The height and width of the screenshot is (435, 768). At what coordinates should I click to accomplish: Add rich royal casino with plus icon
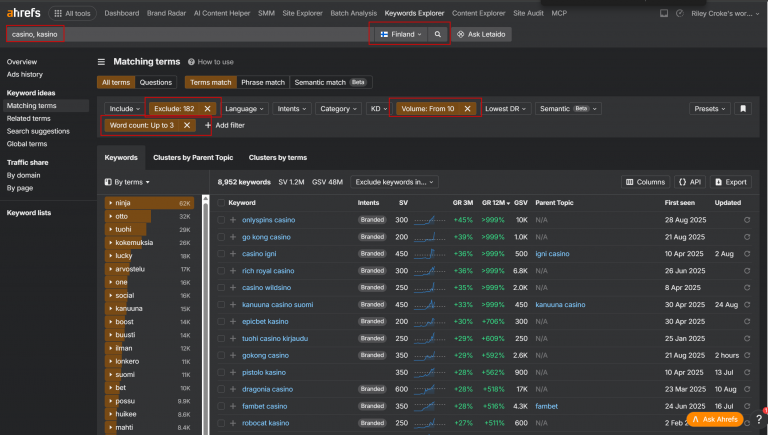[x=233, y=271]
